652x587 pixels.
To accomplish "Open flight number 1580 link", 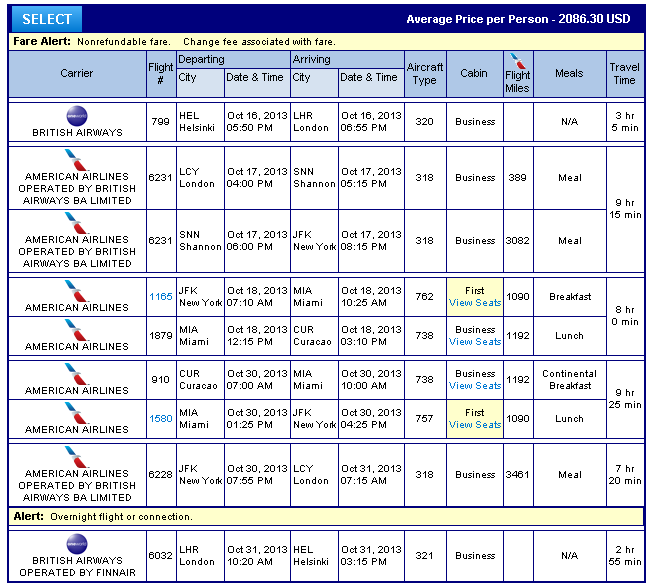I will [160, 419].
